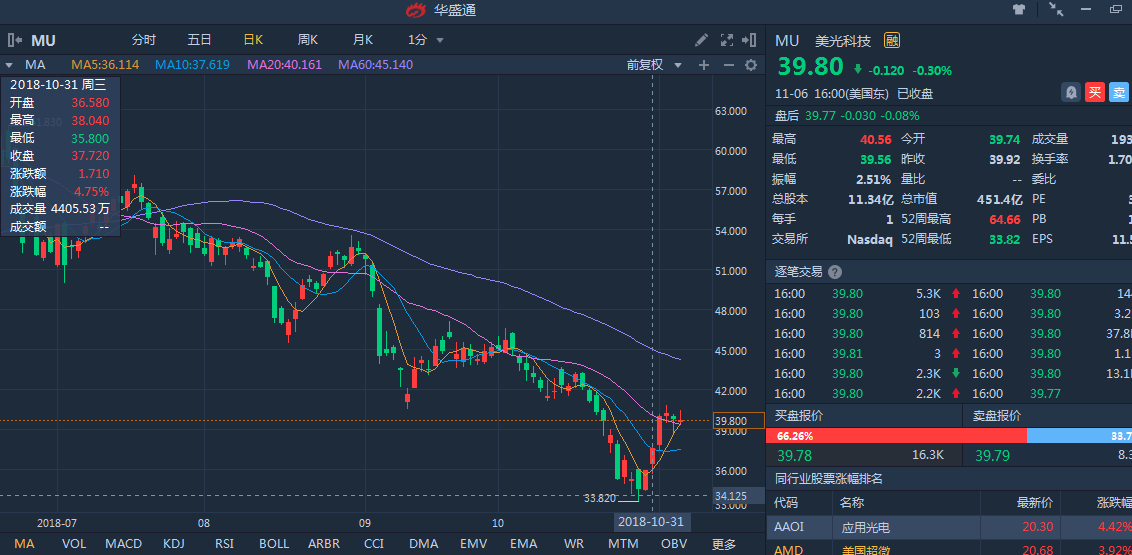The image size is (1132, 555).
Task: Click the green down arrow on the 2.3K trade row
Action: click(x=956, y=373)
